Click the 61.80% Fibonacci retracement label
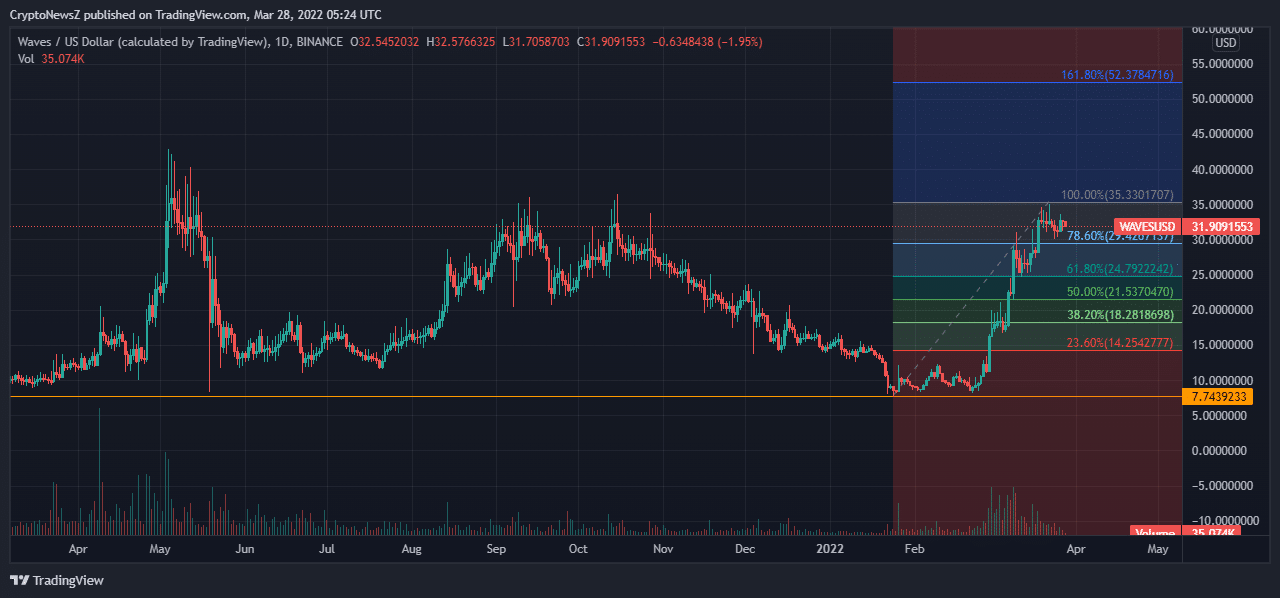 pos(1119,269)
